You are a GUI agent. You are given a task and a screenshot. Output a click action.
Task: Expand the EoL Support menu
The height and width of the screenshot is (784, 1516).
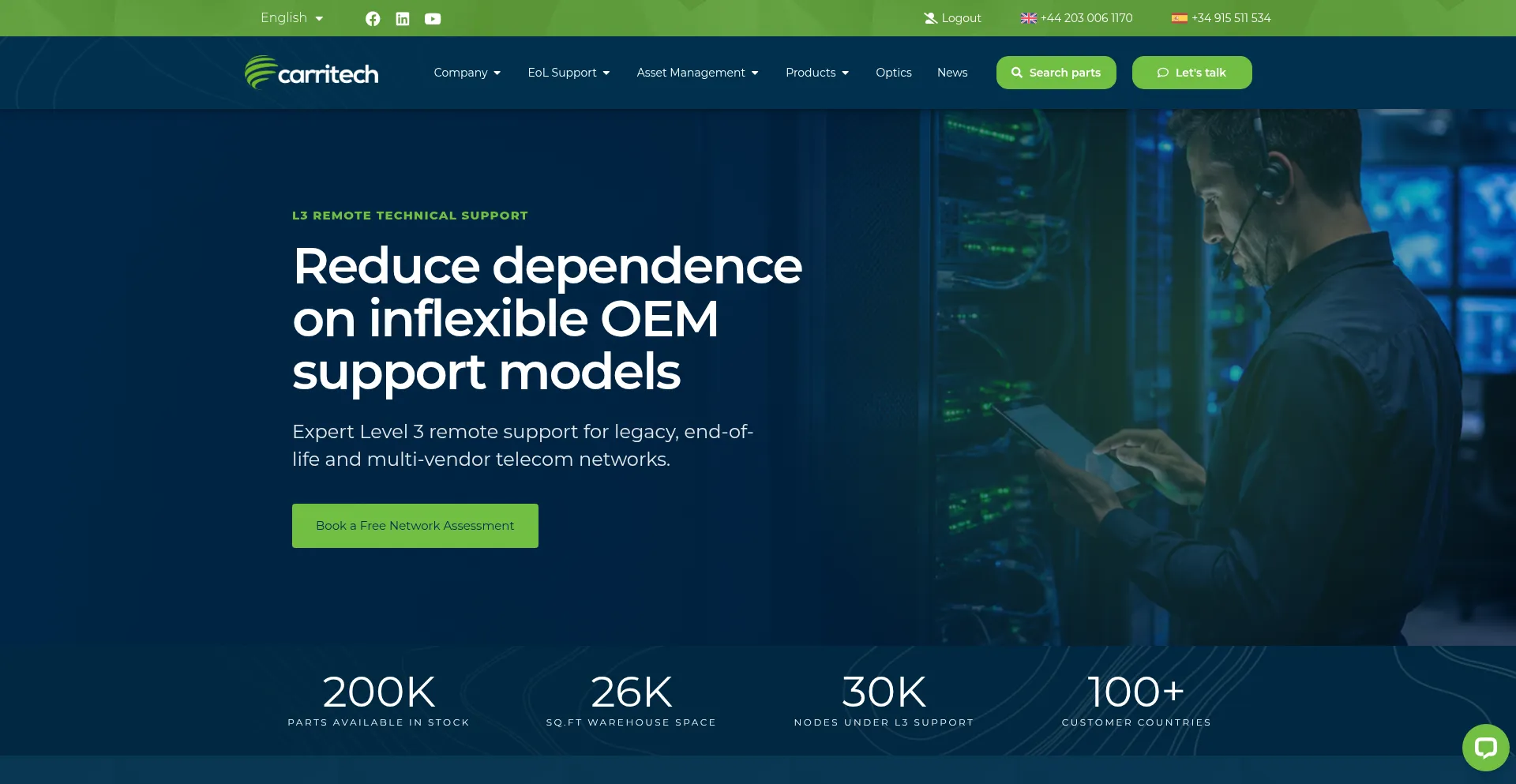point(568,73)
